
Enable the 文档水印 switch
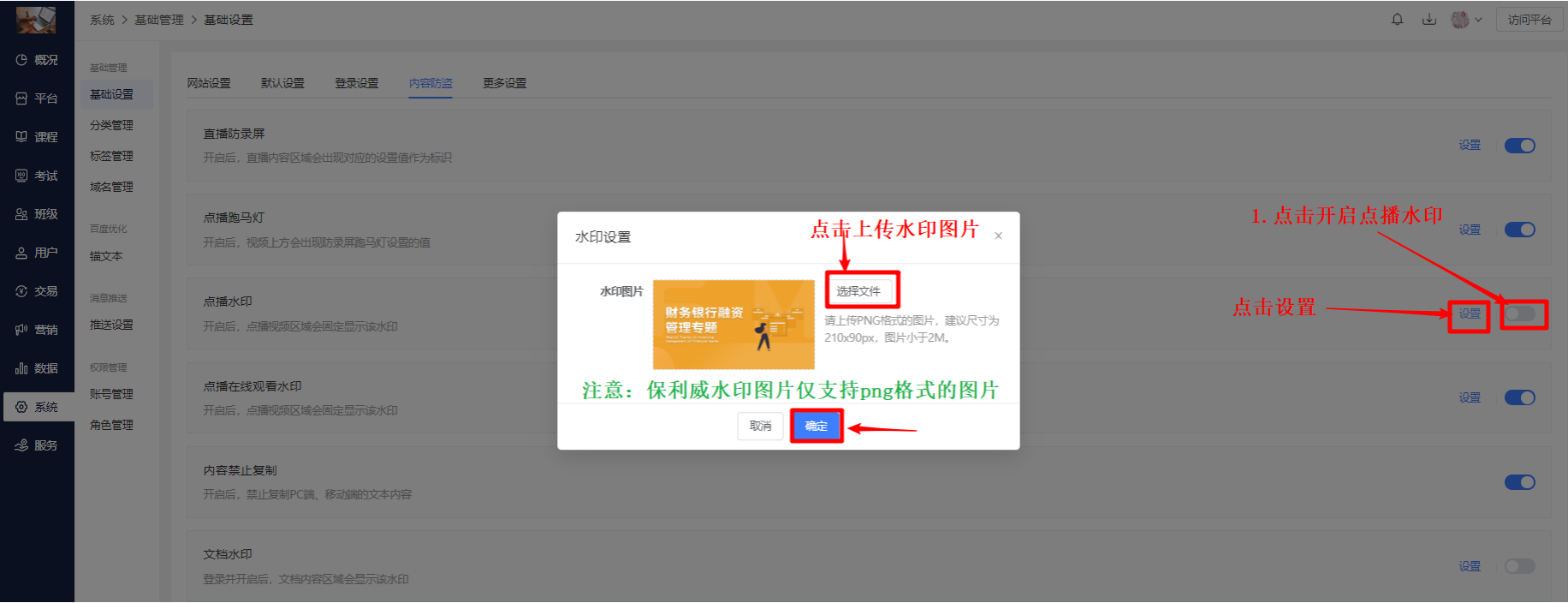(1520, 566)
